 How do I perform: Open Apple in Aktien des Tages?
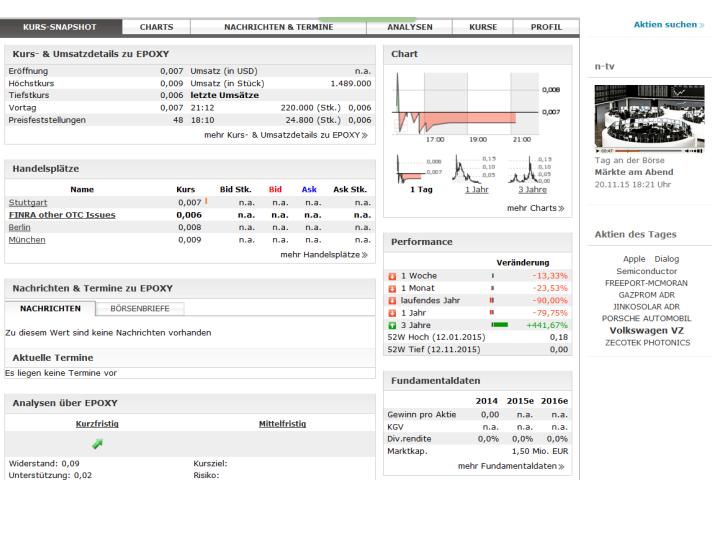(x=634, y=259)
